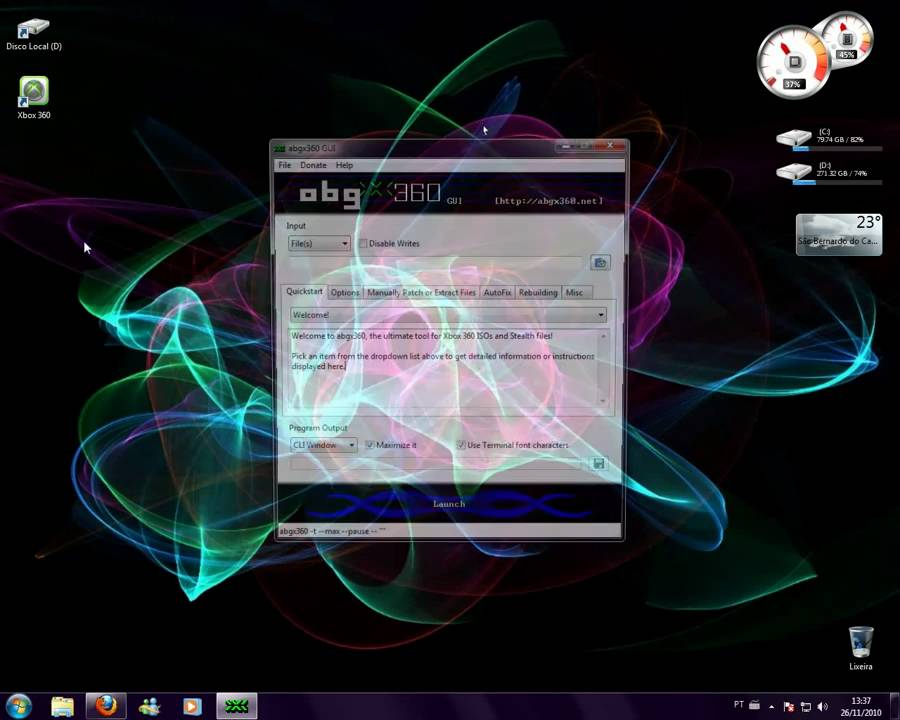The width and height of the screenshot is (900, 720).
Task: Open the Lixeira recycle bin
Action: [x=860, y=648]
